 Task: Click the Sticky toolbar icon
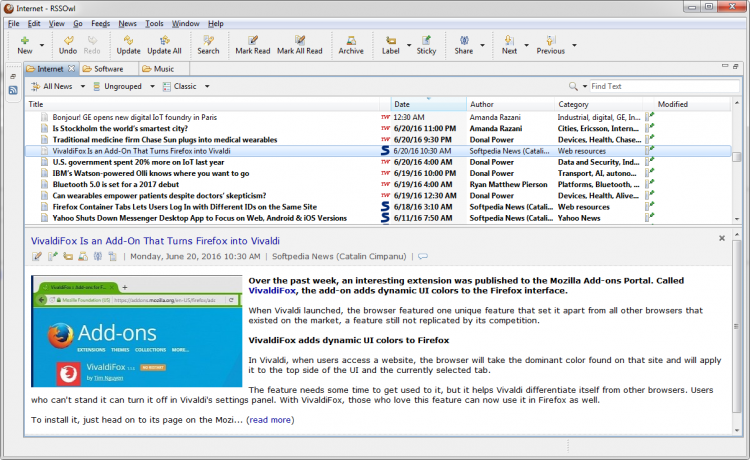(426, 40)
